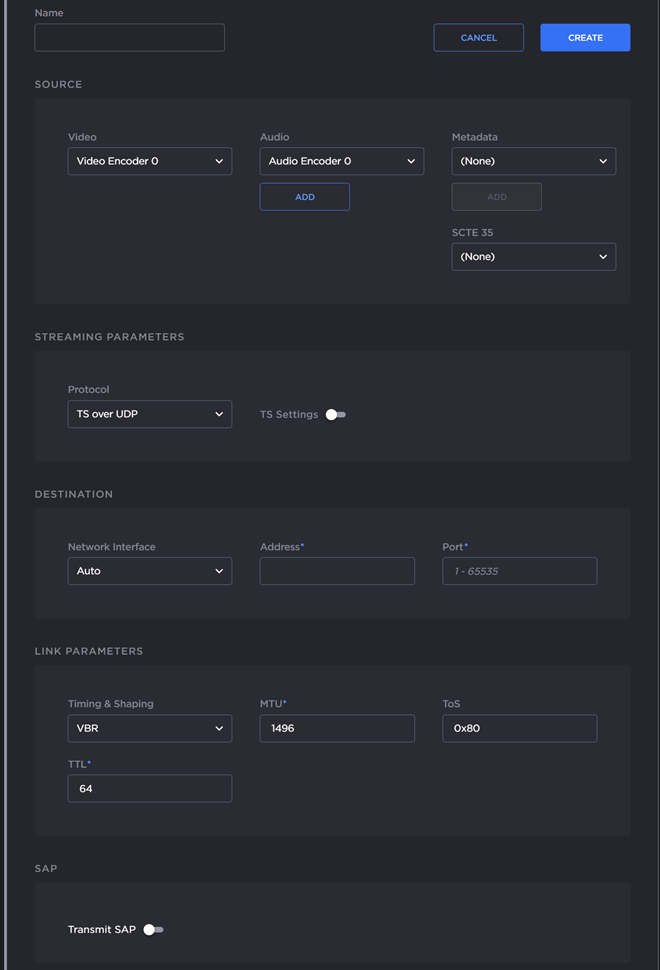Open the SCTE 35 dropdown
The width and height of the screenshot is (660, 970).
point(533,256)
